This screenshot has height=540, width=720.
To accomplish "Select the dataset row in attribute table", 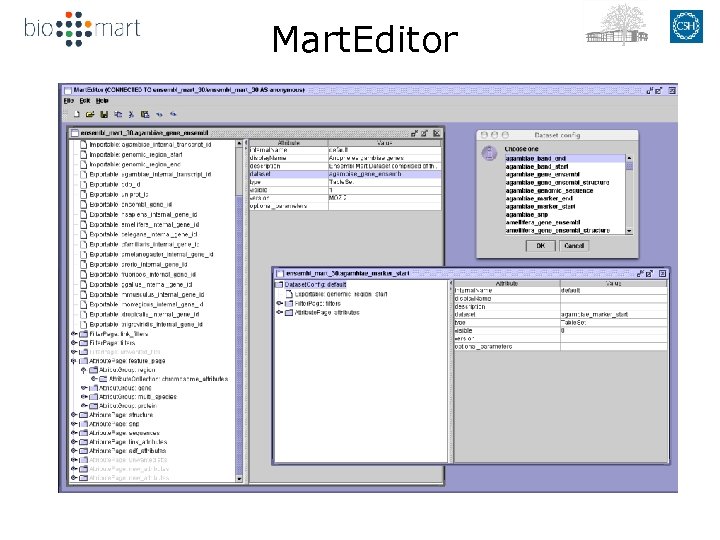I will click(x=345, y=174).
